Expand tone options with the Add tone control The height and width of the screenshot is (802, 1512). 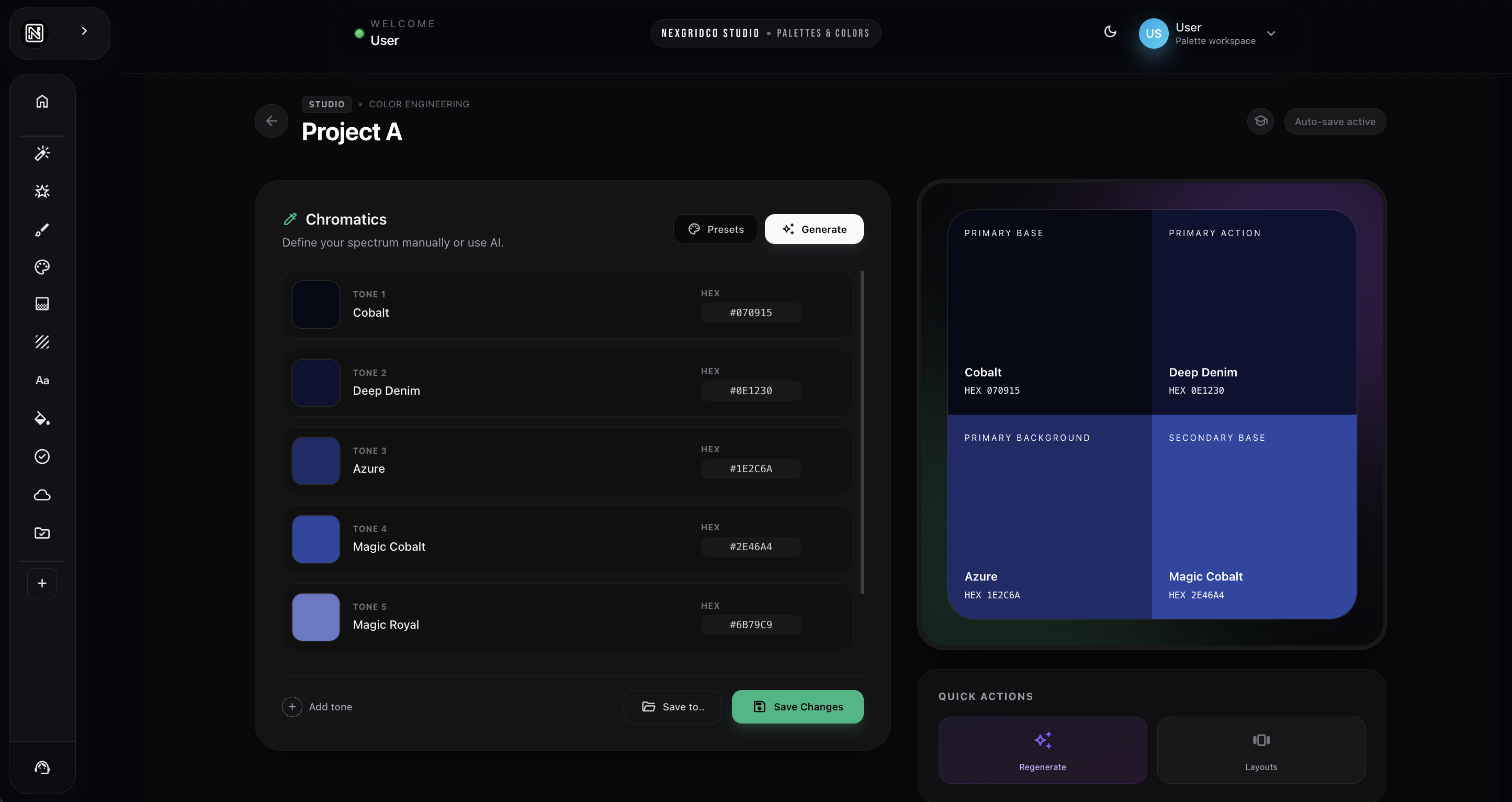pos(317,706)
